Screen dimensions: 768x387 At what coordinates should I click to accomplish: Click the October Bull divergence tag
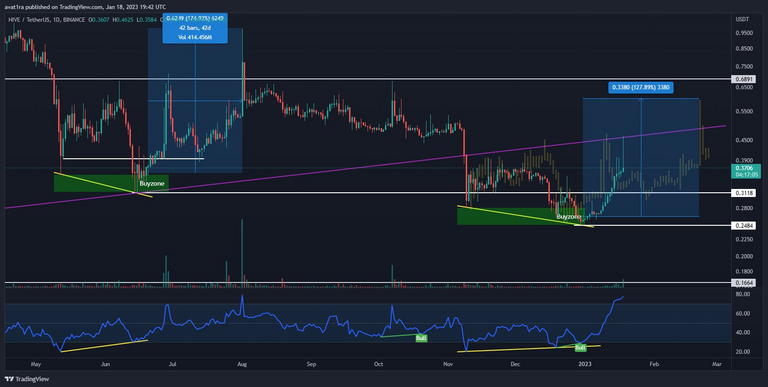421,338
